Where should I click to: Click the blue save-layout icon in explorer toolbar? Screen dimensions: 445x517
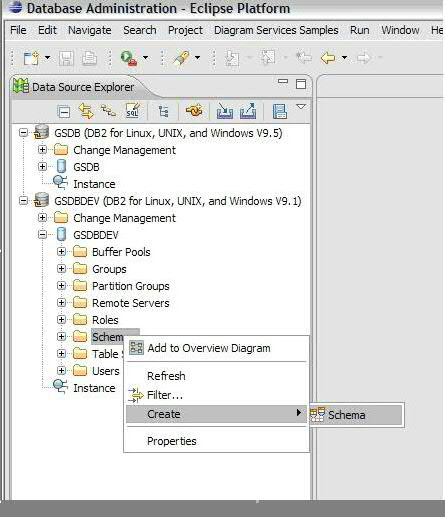pyautogui.click(x=280, y=111)
